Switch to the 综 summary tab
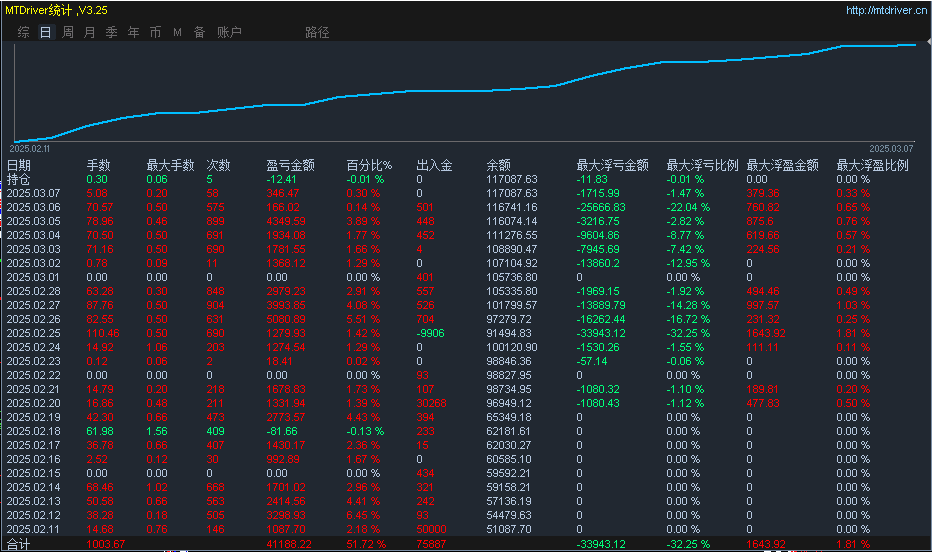The height and width of the screenshot is (552, 932). 24,32
